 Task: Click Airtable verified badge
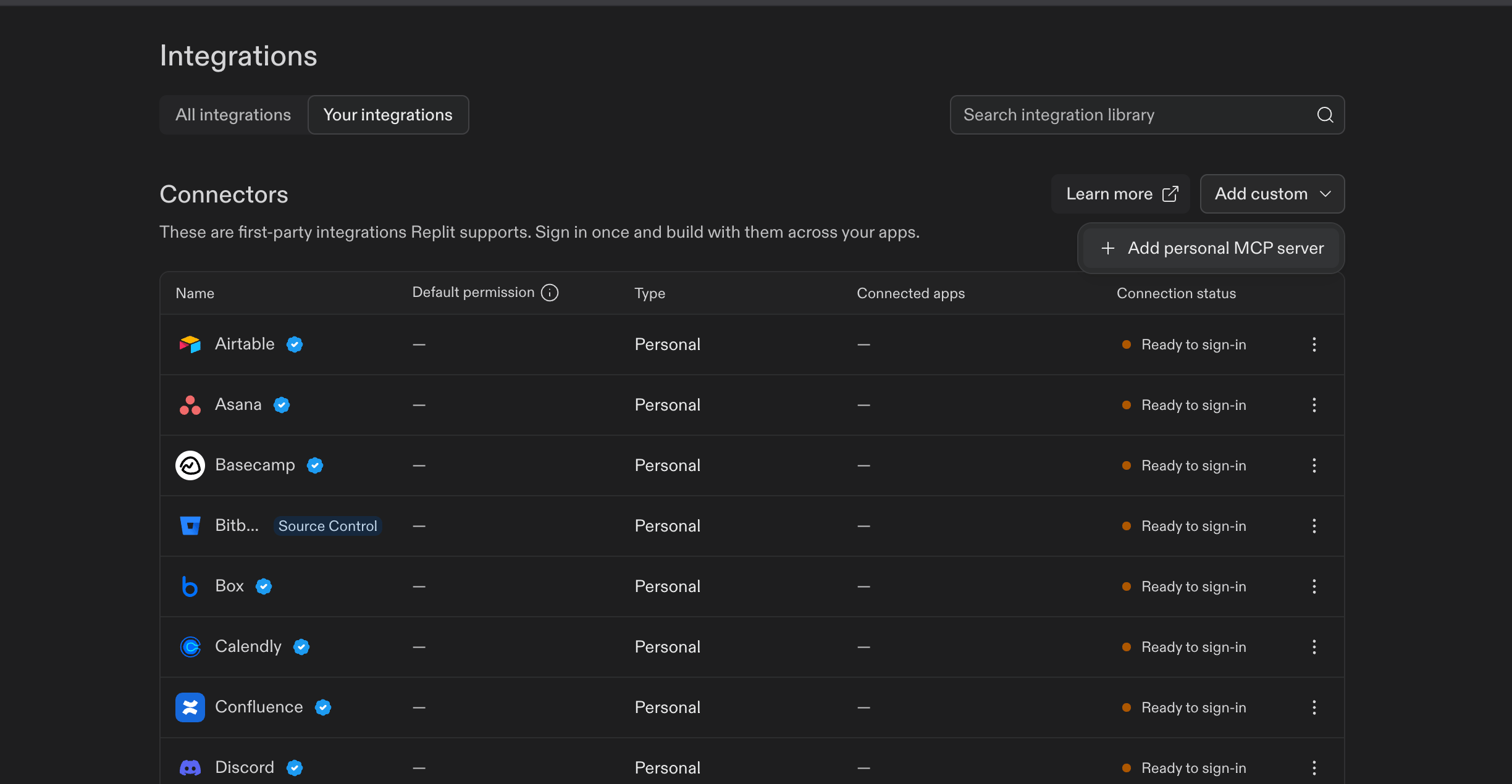(295, 344)
